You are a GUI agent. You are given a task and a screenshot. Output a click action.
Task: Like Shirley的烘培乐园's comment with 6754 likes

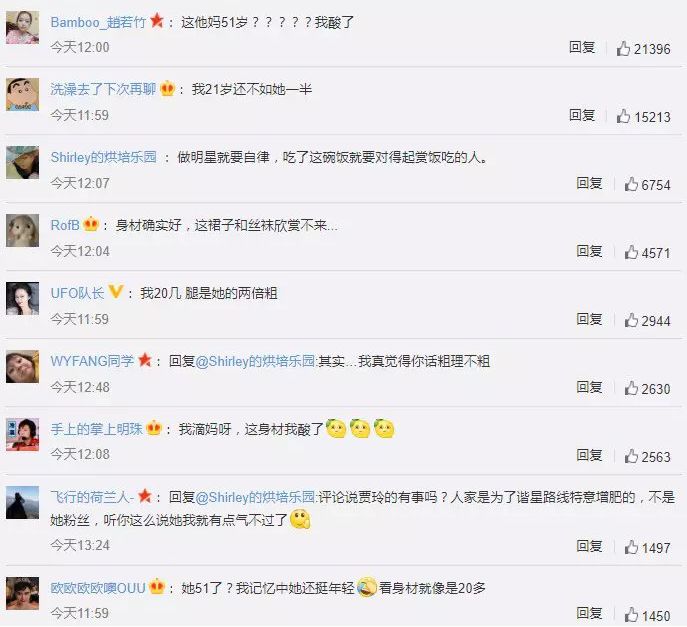631,184
